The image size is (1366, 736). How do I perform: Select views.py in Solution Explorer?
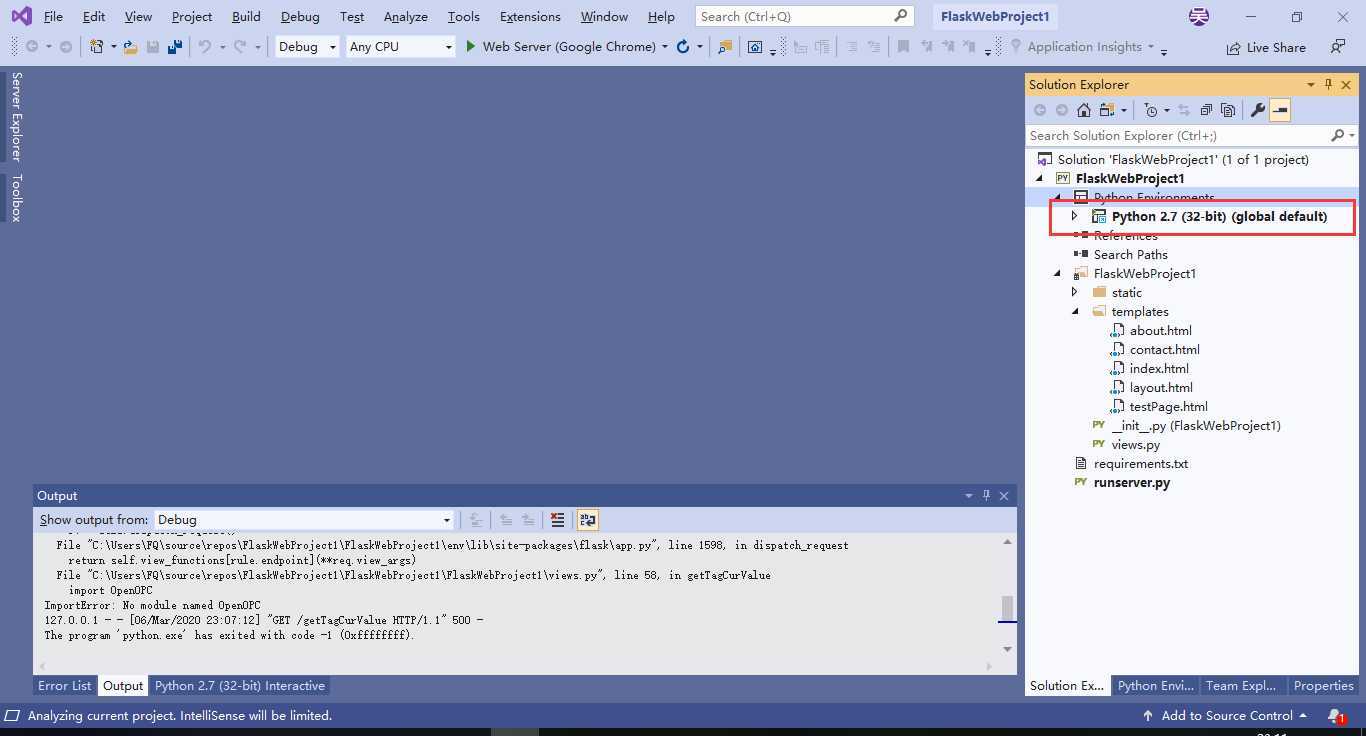click(x=1135, y=444)
